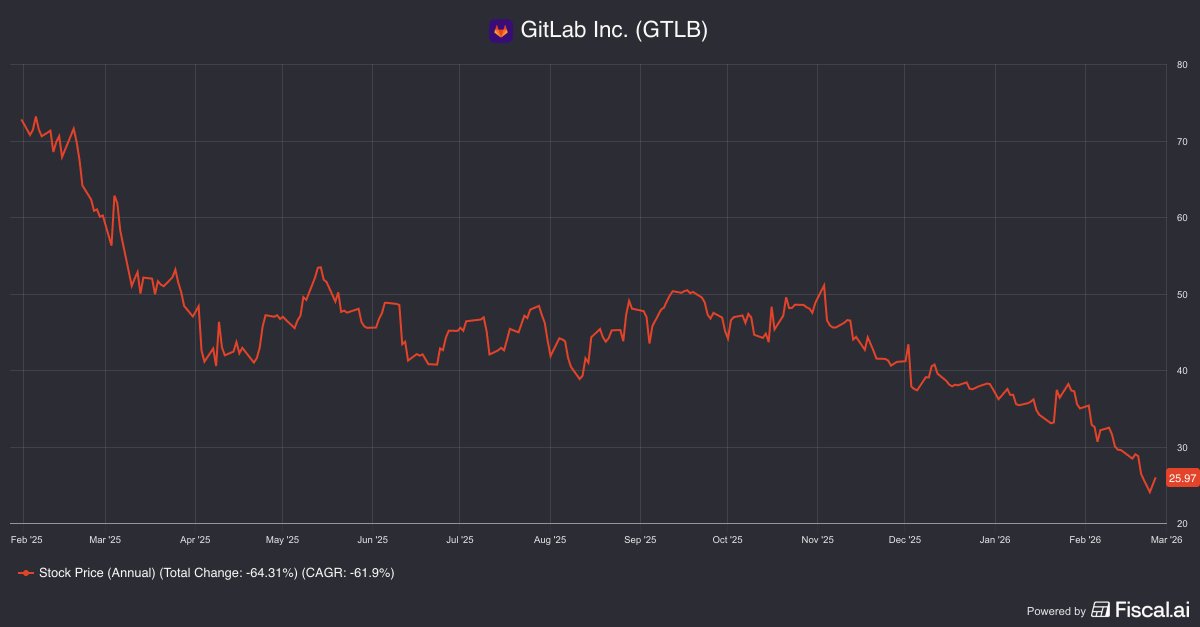Click the 25.97 current price label
This screenshot has height=627, width=1200.
click(x=1182, y=479)
